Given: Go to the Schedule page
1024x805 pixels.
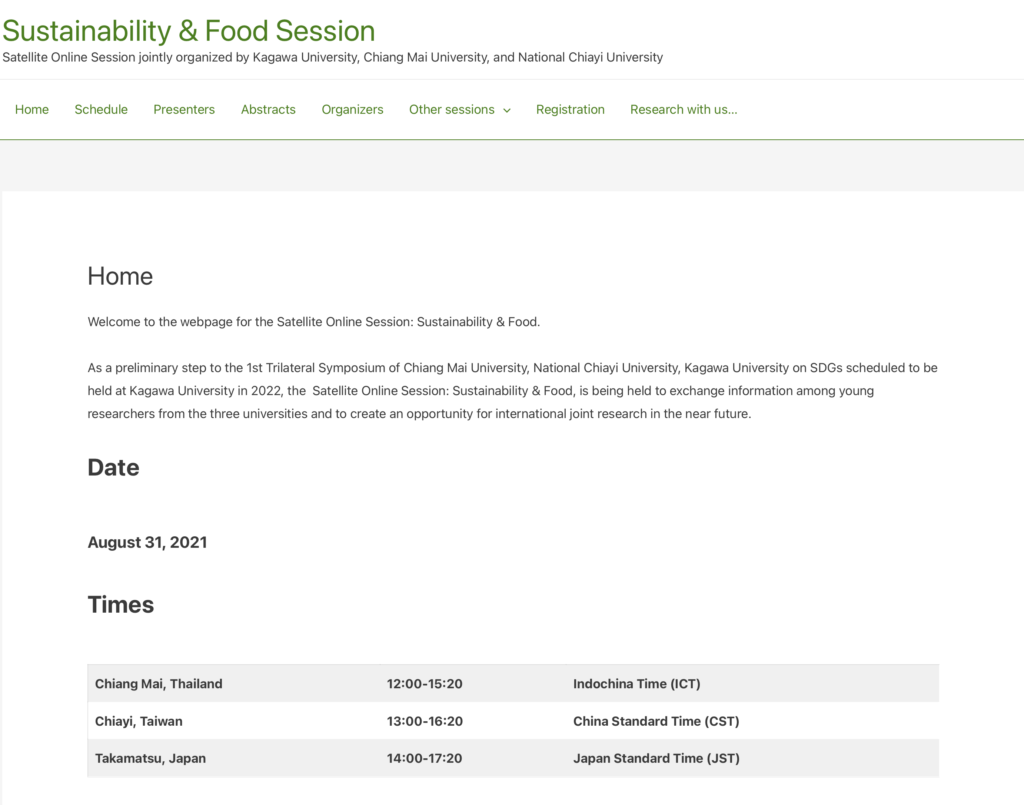Looking at the screenshot, I should [101, 110].
